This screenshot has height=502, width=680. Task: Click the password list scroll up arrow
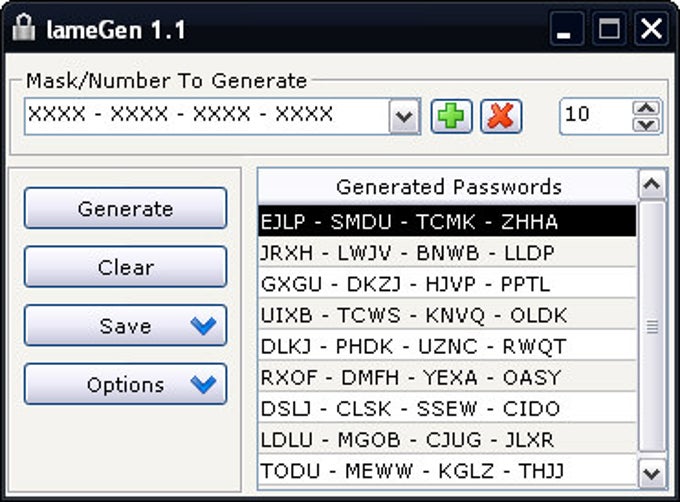tap(652, 184)
